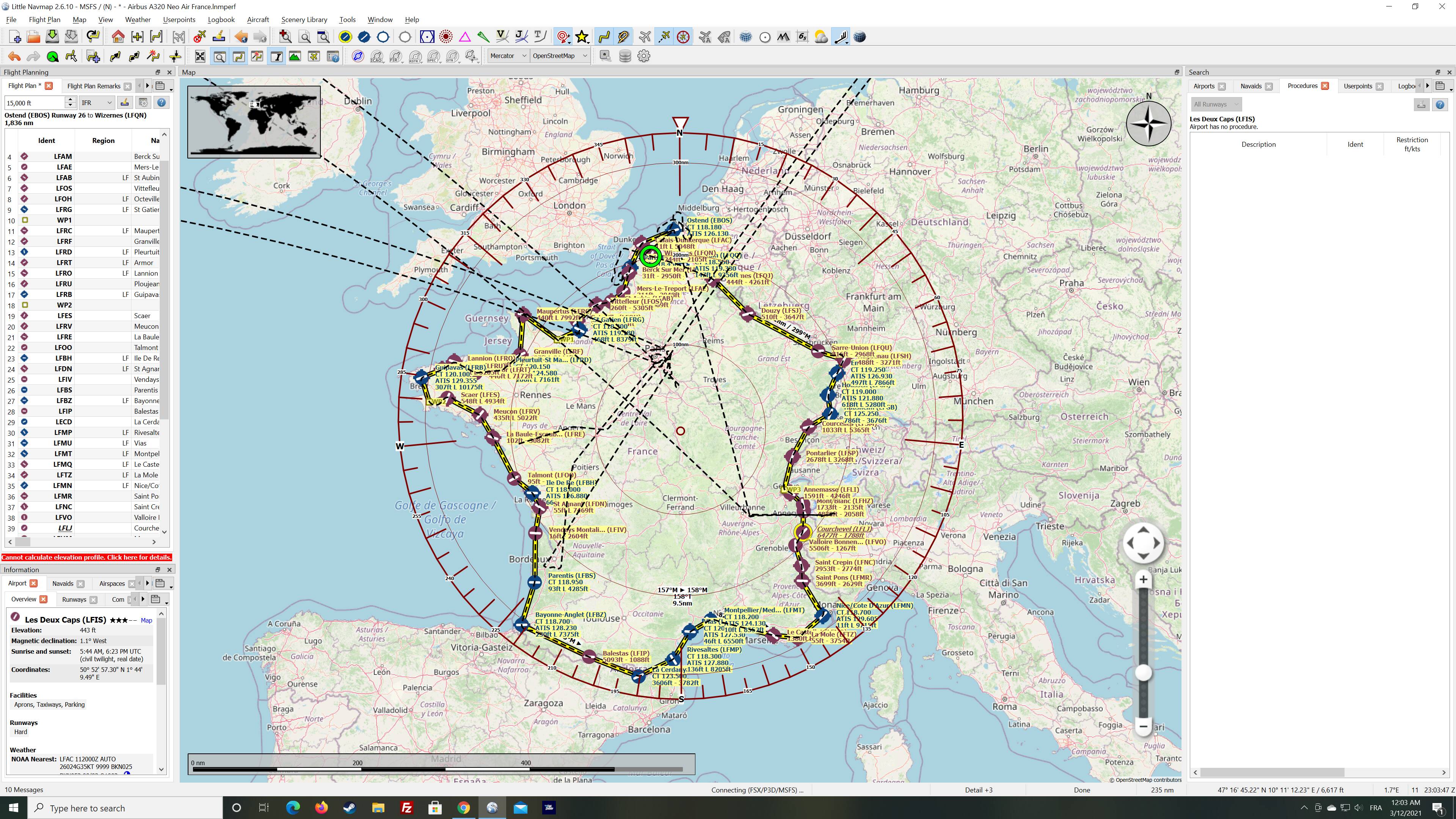Screen dimensions: 1456x819
Task: Toggle airspaces magenta triangle display
Action: [x=464, y=37]
